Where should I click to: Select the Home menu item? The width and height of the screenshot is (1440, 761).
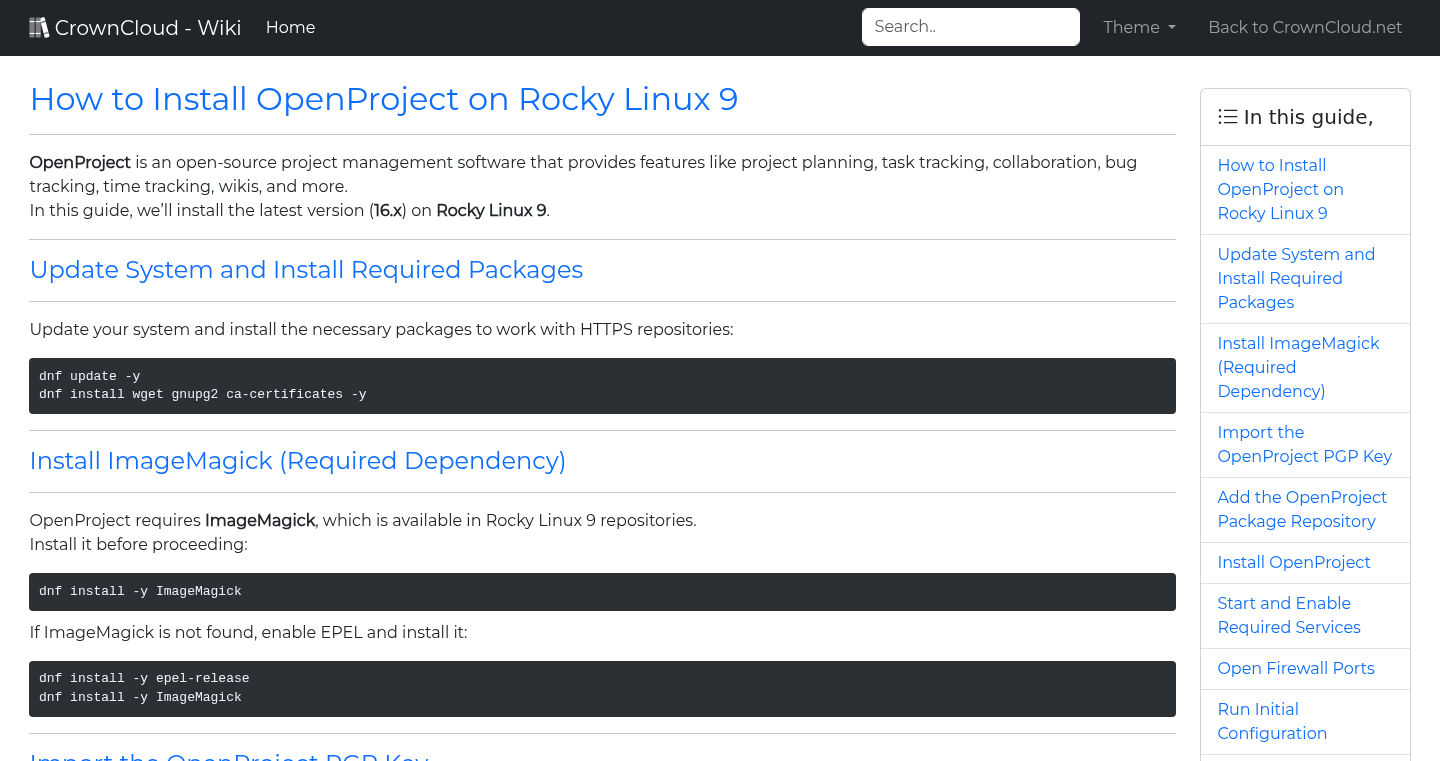tap(290, 27)
